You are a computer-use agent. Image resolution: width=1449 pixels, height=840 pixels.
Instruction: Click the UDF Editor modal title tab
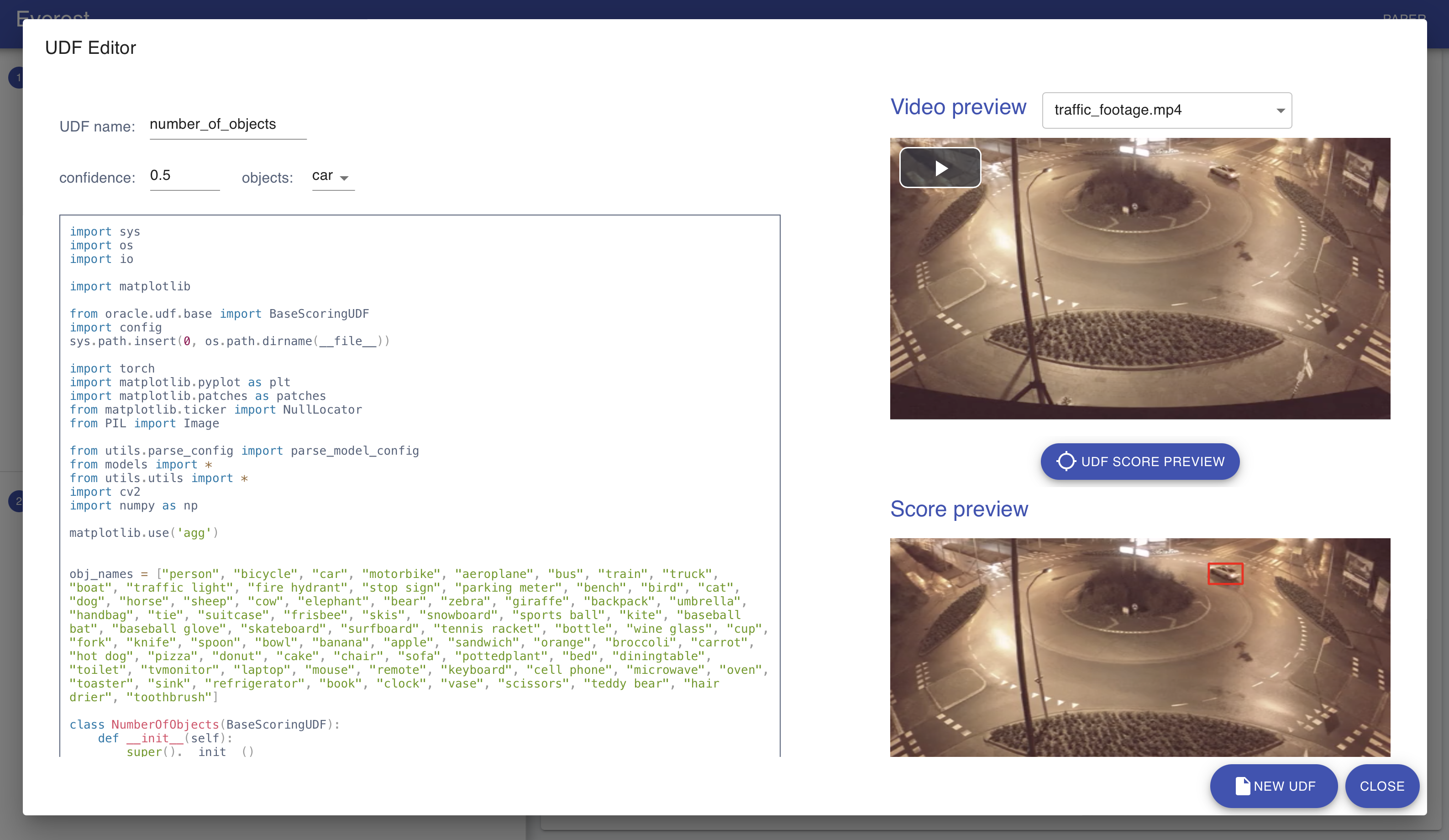click(90, 47)
